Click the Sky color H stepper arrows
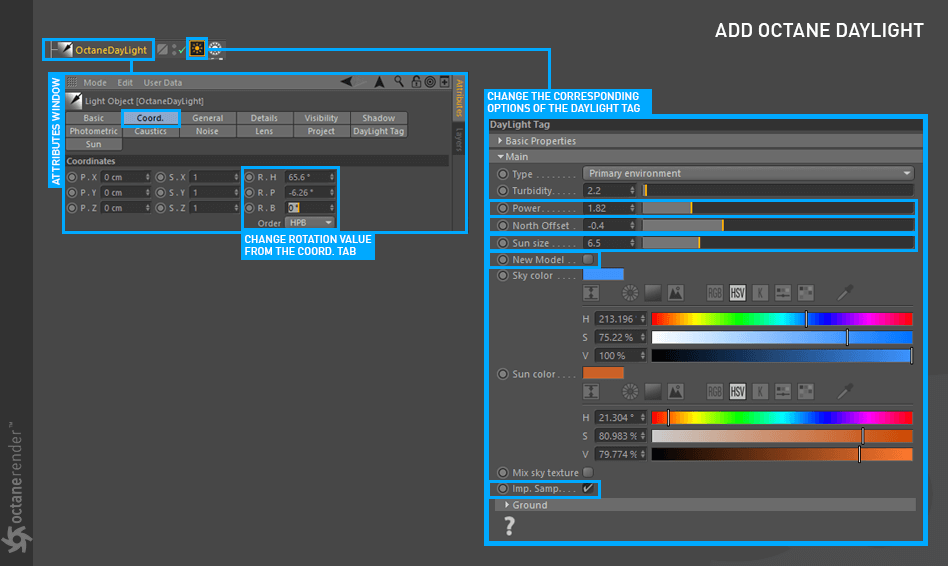Image resolution: width=948 pixels, height=566 pixels. point(643,319)
